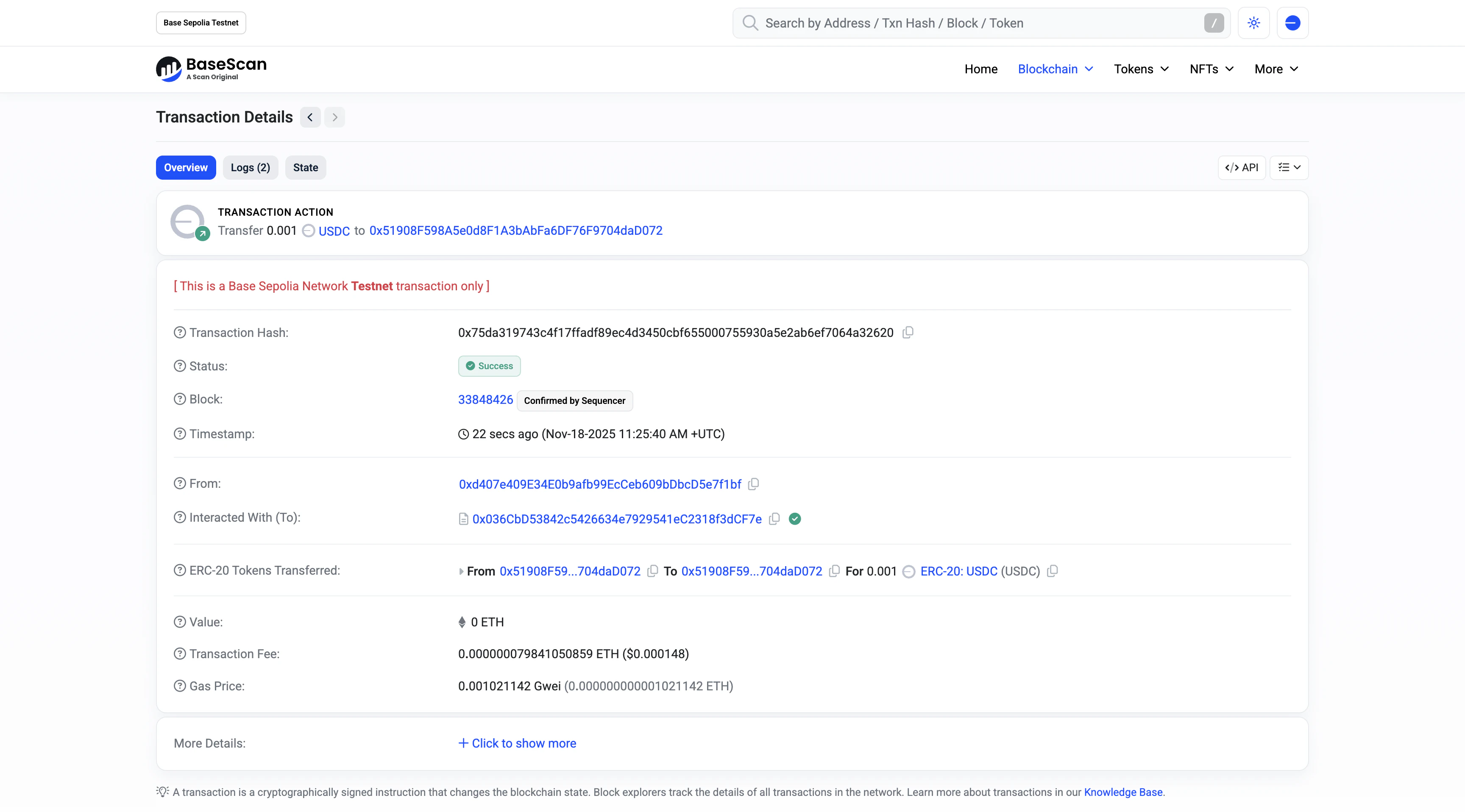
Task: Go to Home in navigation
Action: coord(981,69)
